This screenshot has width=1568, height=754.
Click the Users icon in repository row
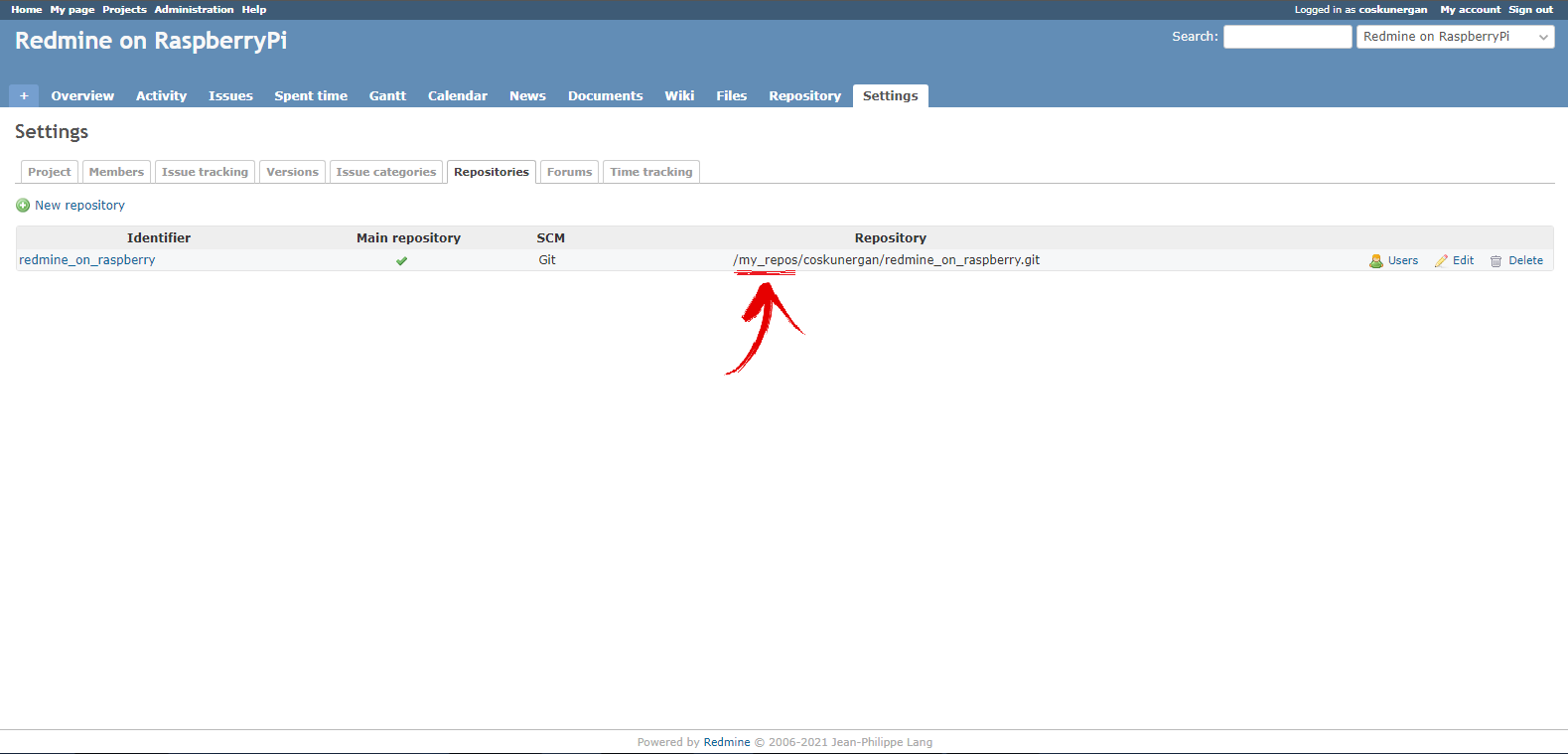[x=1376, y=261]
